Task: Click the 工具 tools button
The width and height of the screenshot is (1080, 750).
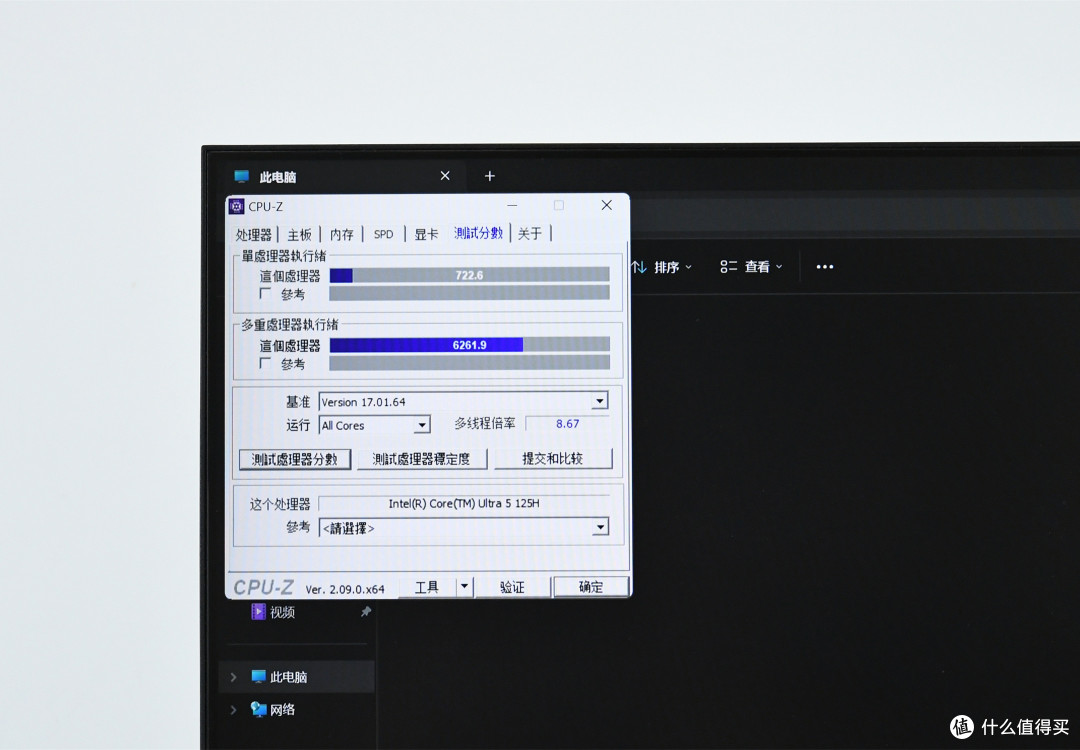Action: tap(427, 587)
